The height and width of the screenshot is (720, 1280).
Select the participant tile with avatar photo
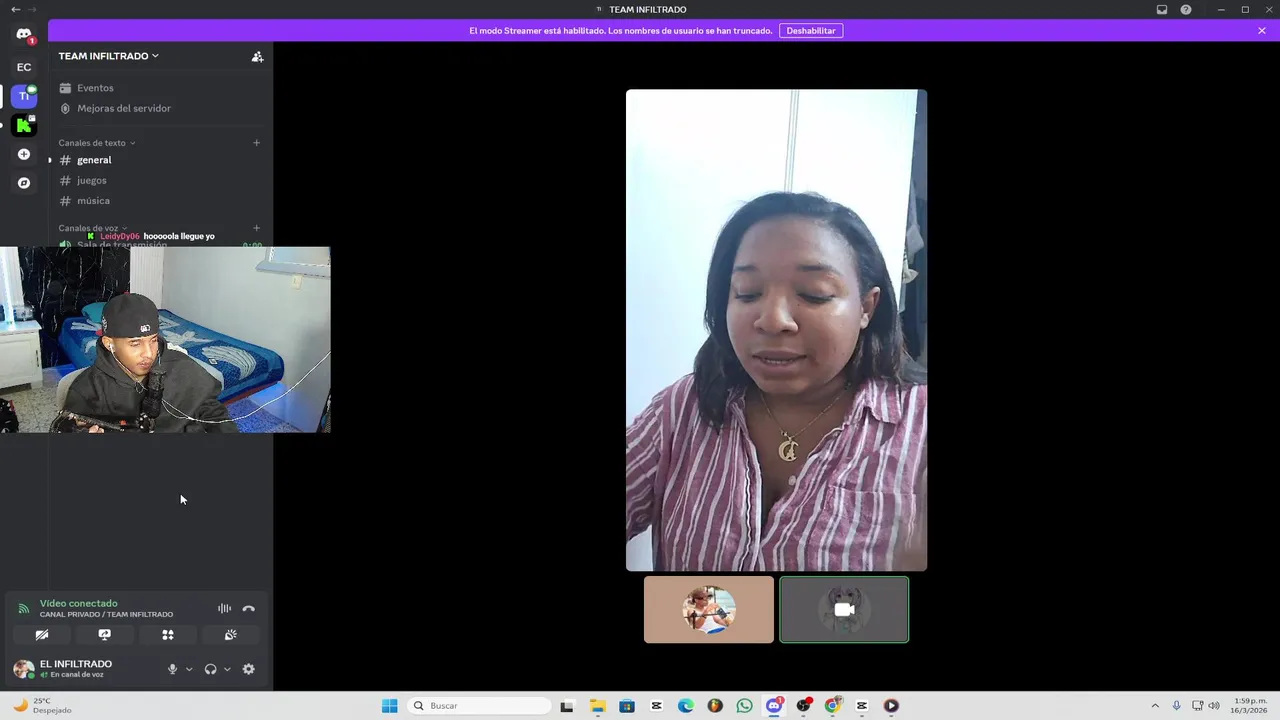tap(709, 609)
